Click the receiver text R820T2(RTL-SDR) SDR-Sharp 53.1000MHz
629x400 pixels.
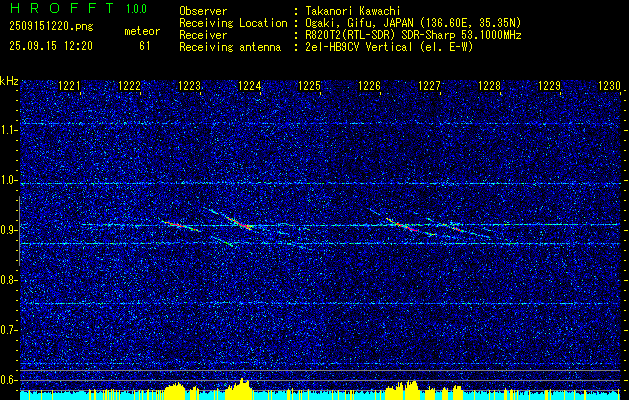(413, 35)
